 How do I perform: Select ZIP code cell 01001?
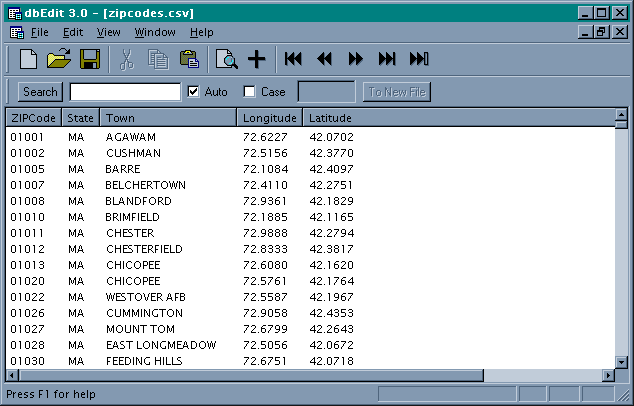point(27,137)
